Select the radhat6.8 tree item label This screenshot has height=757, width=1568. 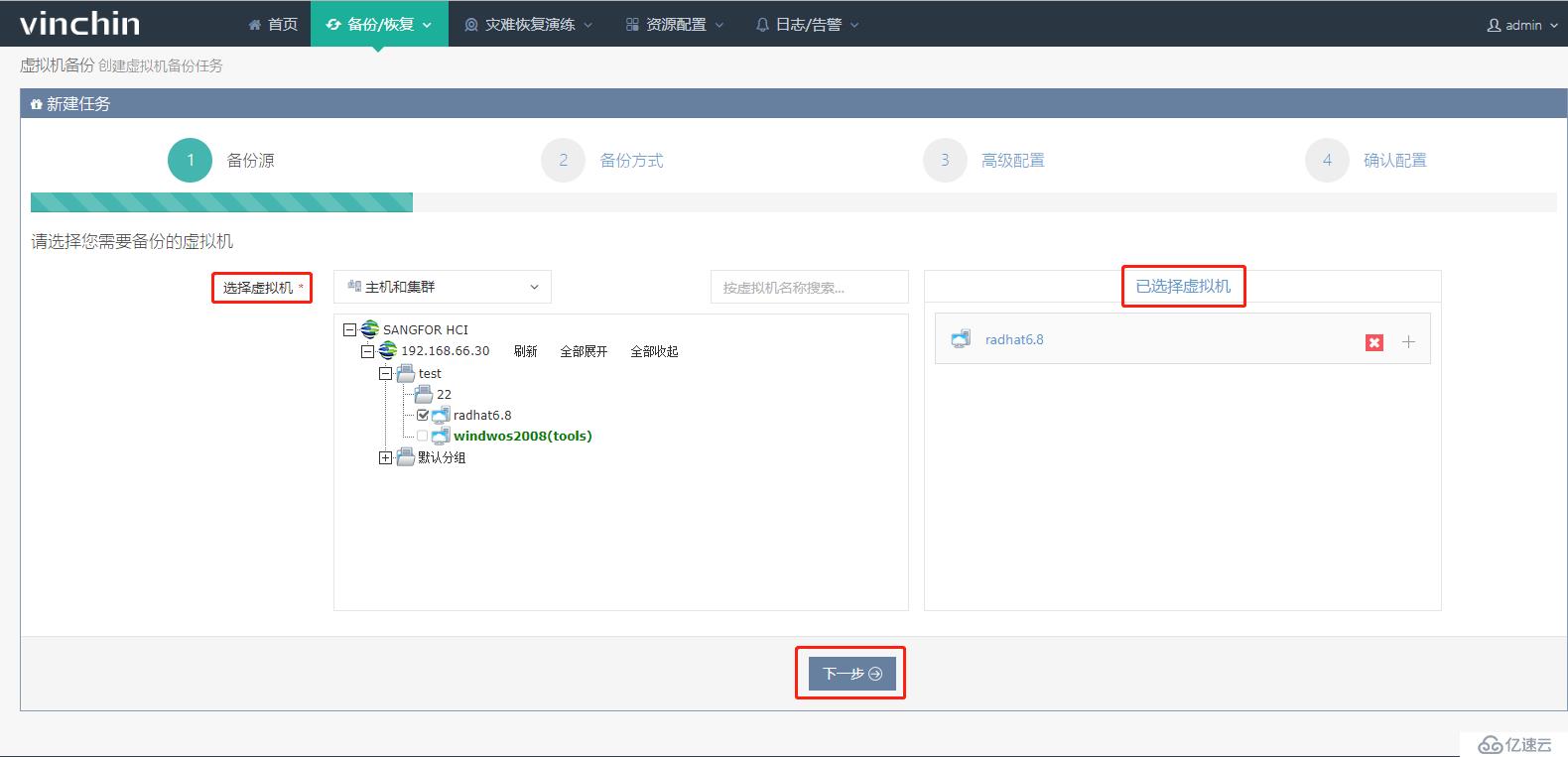[x=482, y=415]
